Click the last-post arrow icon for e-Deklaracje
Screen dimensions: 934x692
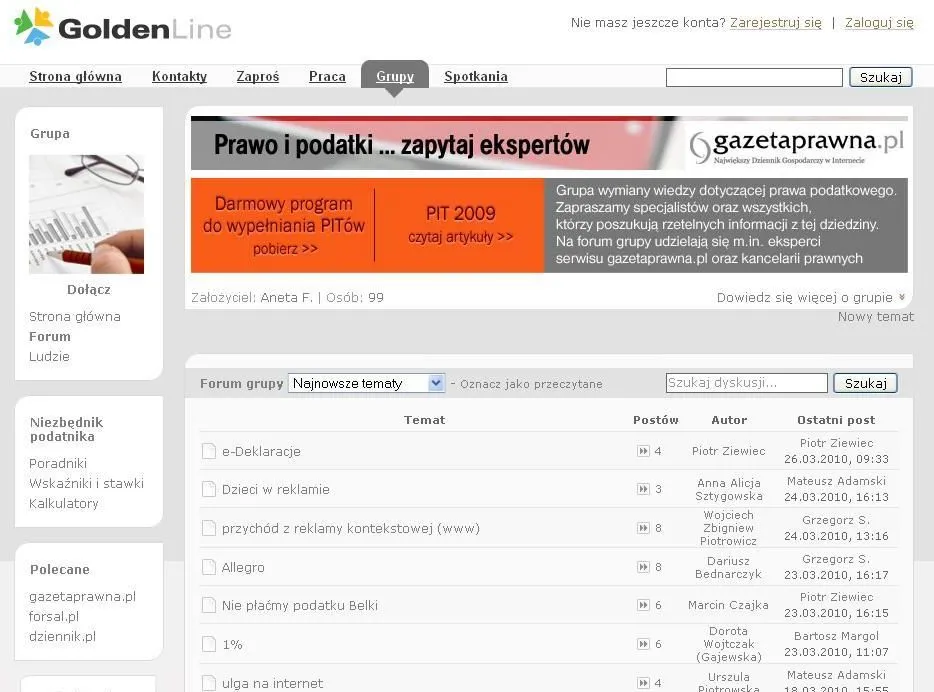[643, 451]
